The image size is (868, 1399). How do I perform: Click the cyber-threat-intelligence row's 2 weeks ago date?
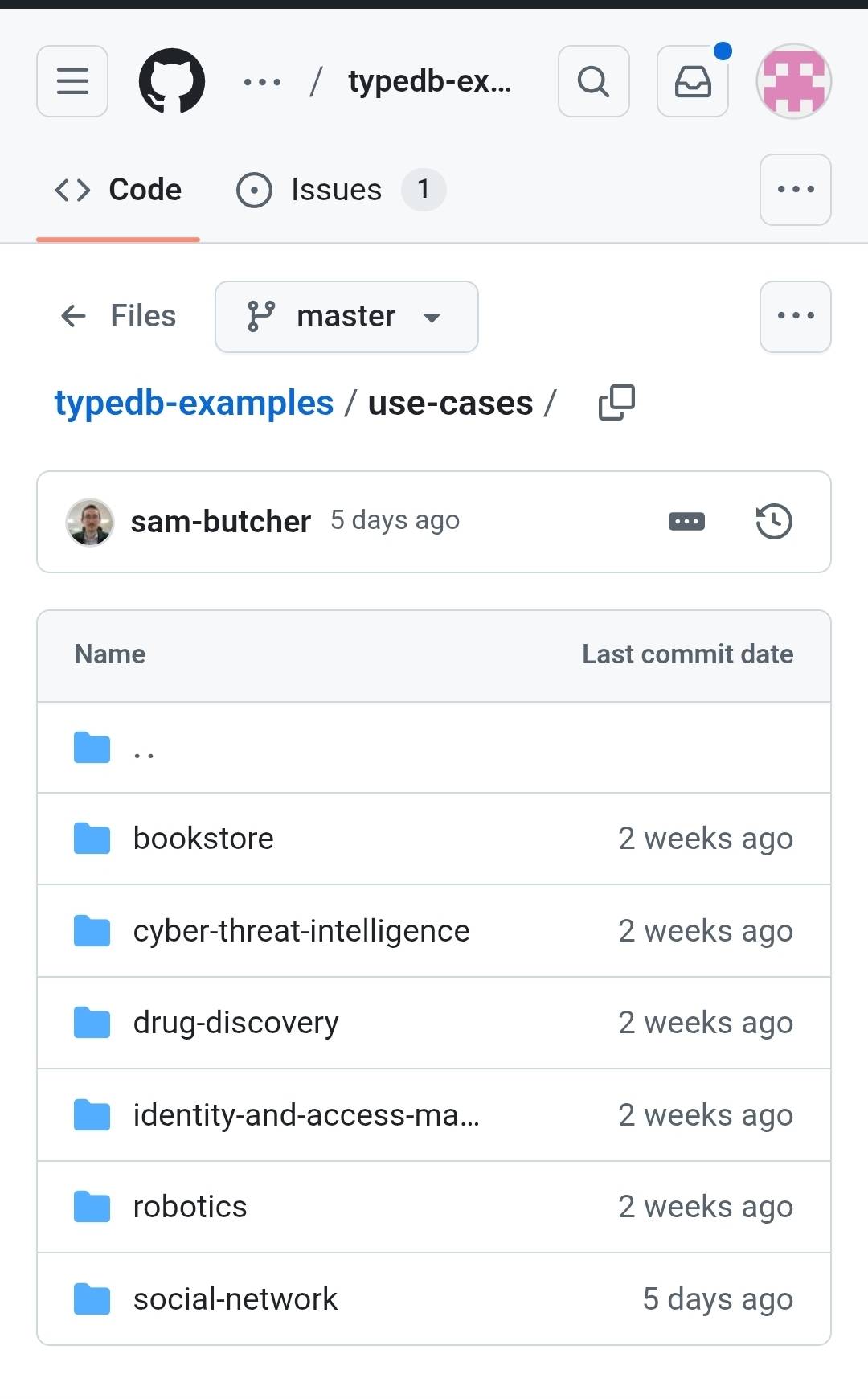click(706, 931)
